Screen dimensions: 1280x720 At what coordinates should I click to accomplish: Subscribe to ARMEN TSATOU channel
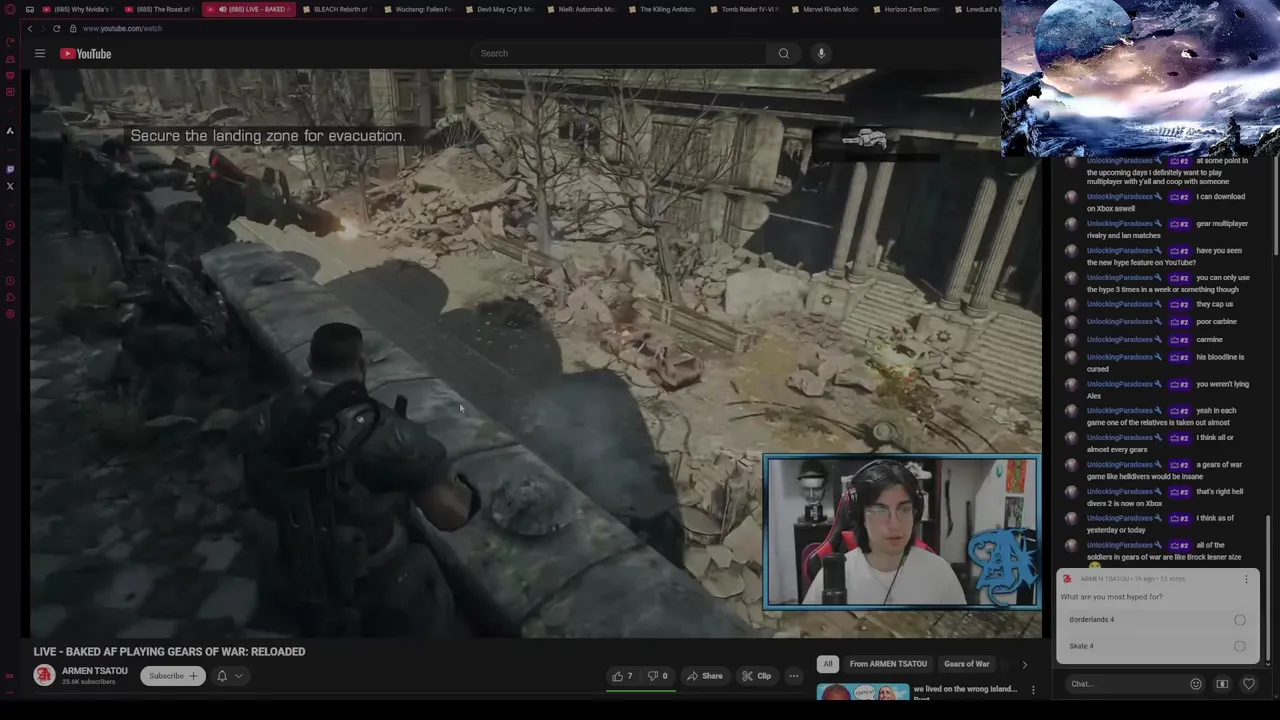click(173, 676)
